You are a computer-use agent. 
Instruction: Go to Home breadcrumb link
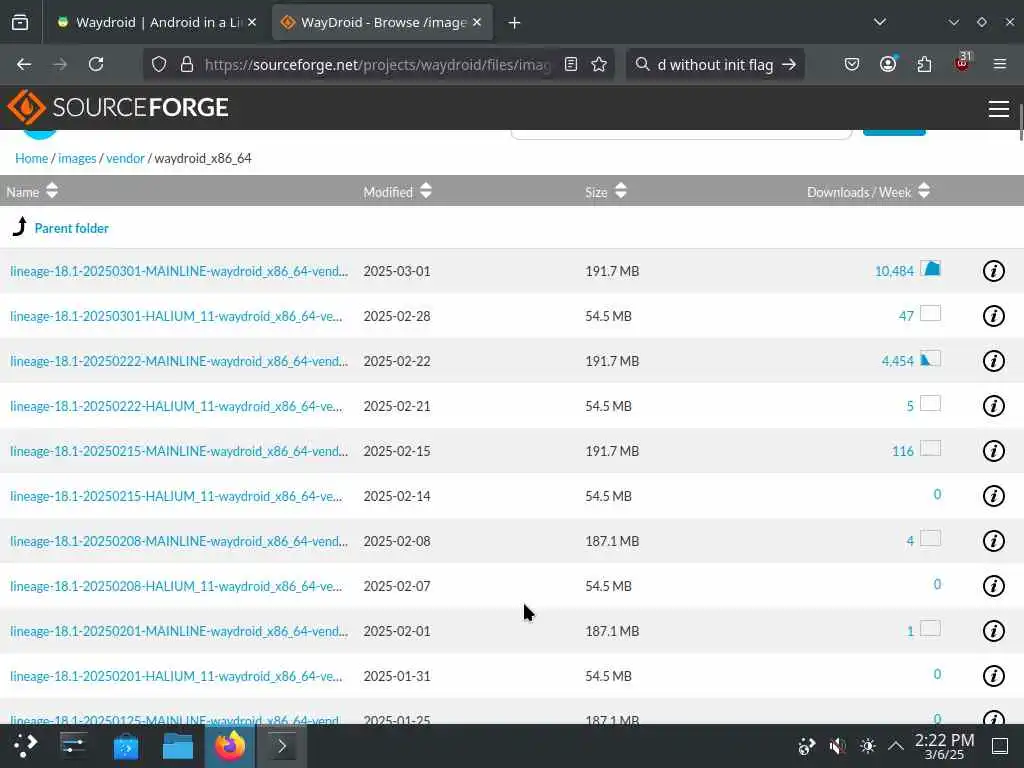(x=31, y=158)
